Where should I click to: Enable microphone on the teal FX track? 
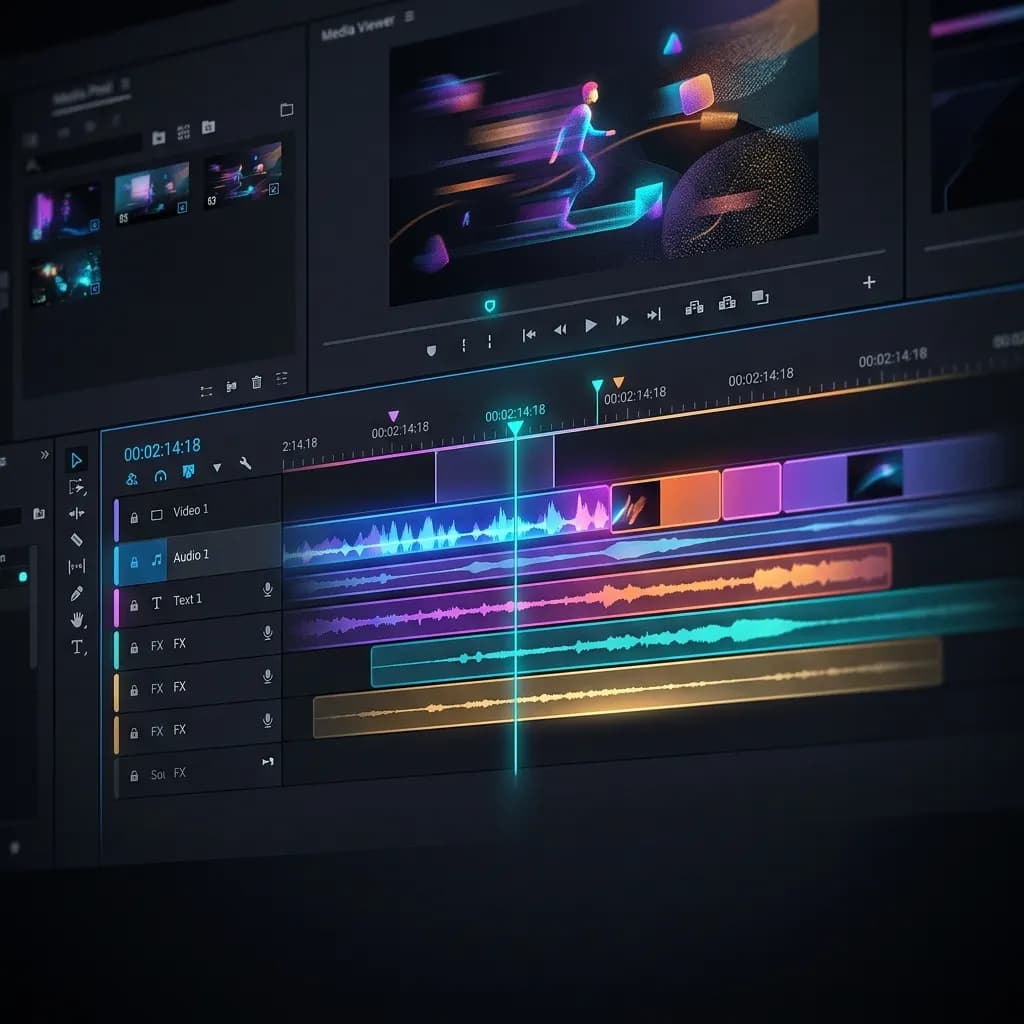(x=267, y=633)
